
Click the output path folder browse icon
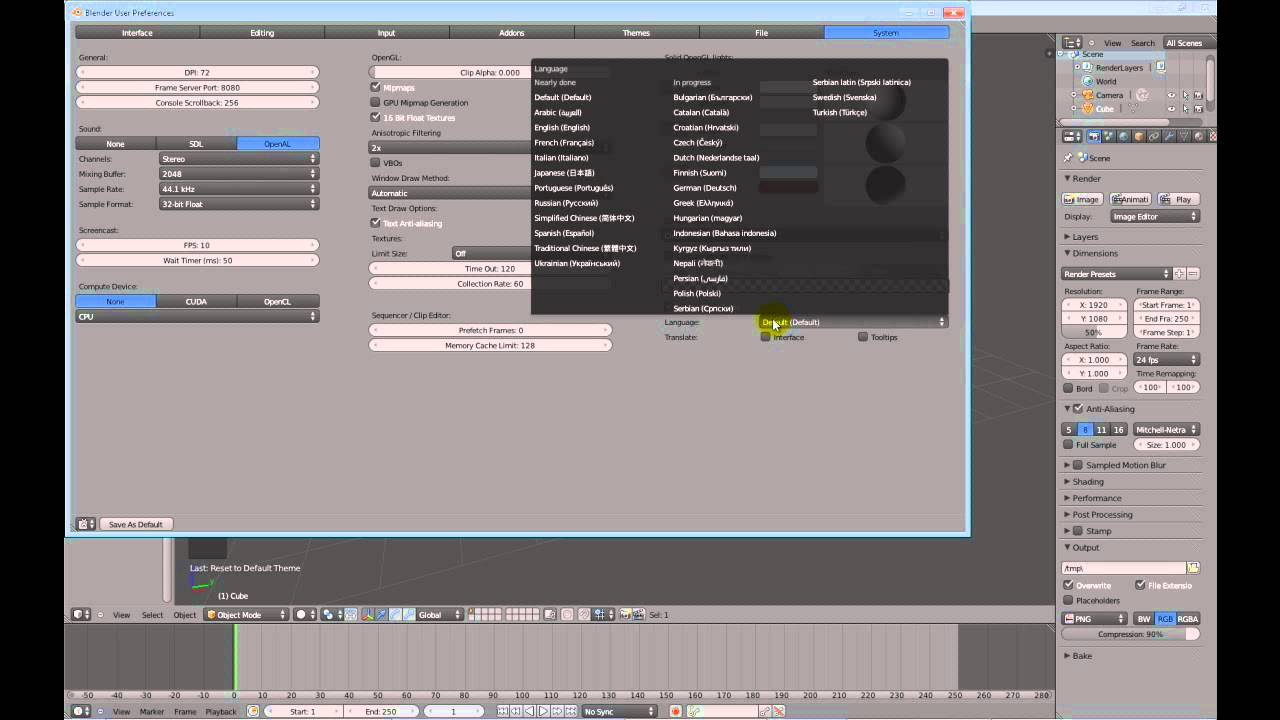[1192, 568]
